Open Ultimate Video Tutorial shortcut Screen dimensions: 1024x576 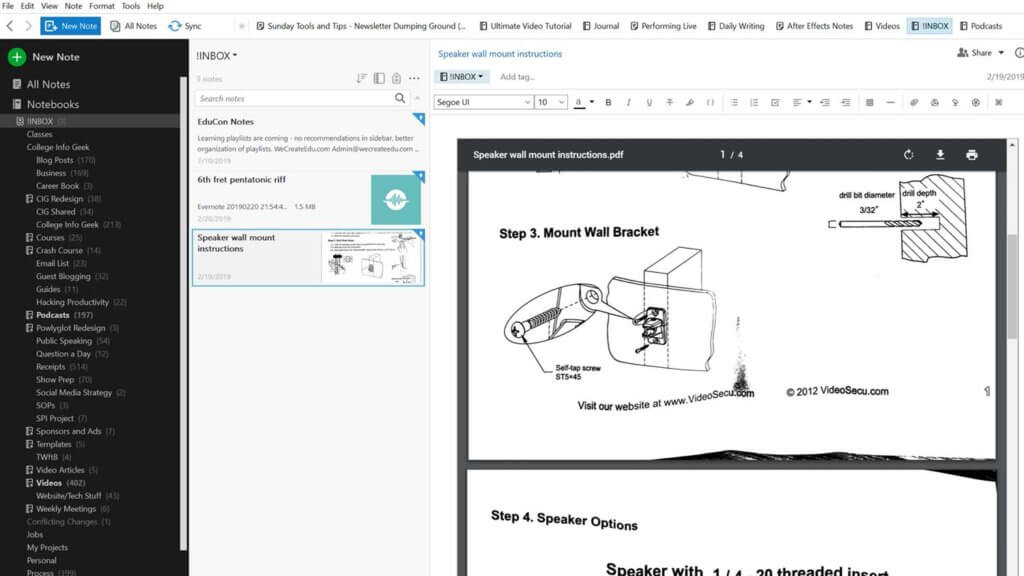(525, 26)
